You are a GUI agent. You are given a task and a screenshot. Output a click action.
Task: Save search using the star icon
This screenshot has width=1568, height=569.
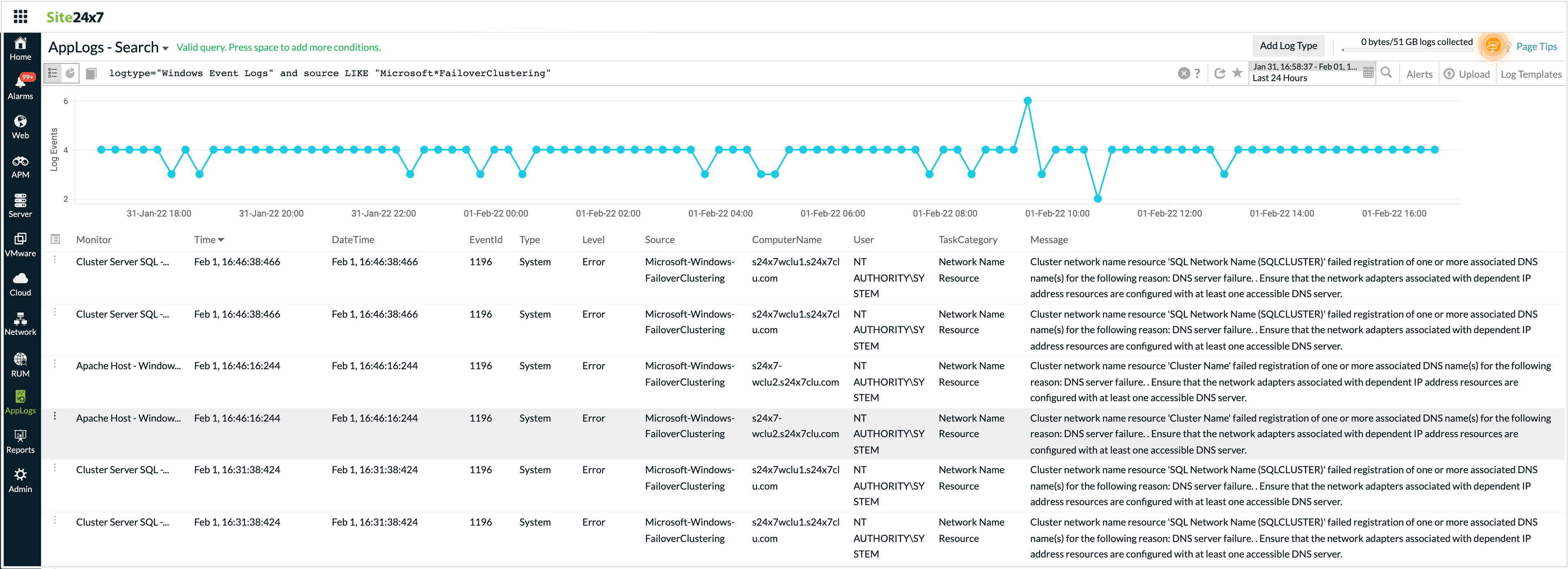(x=1237, y=73)
